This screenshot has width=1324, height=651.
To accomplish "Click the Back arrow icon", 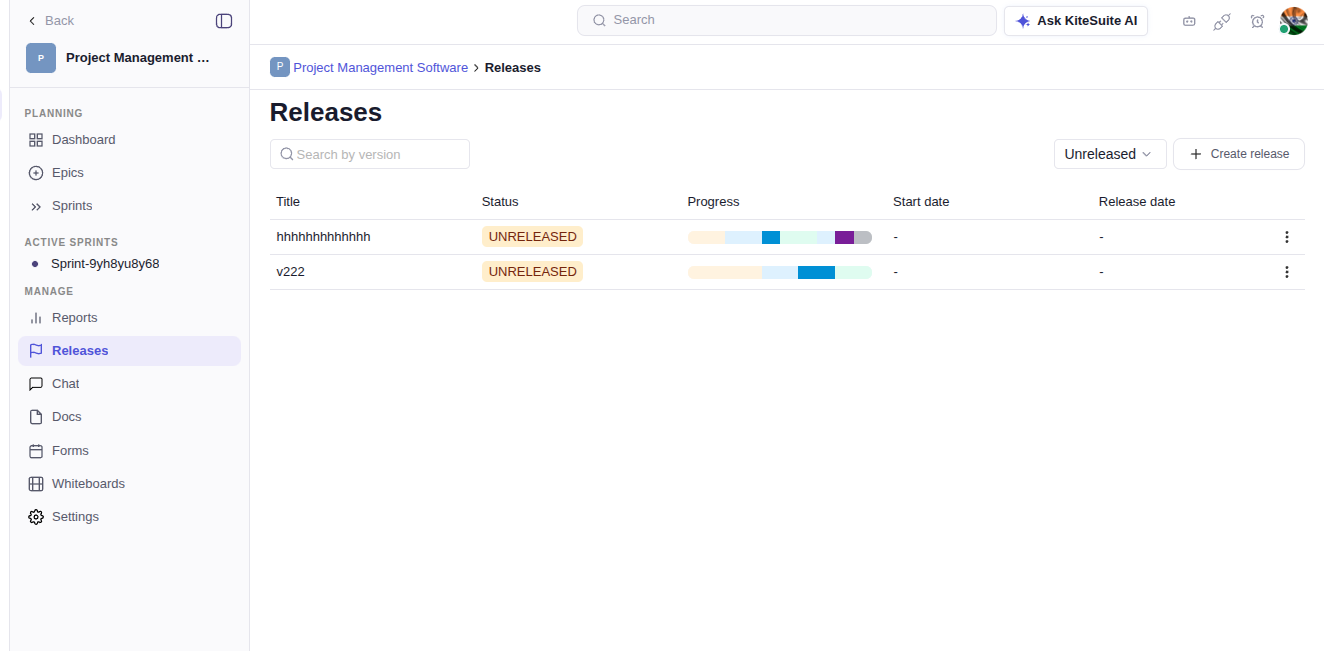I will [x=32, y=21].
